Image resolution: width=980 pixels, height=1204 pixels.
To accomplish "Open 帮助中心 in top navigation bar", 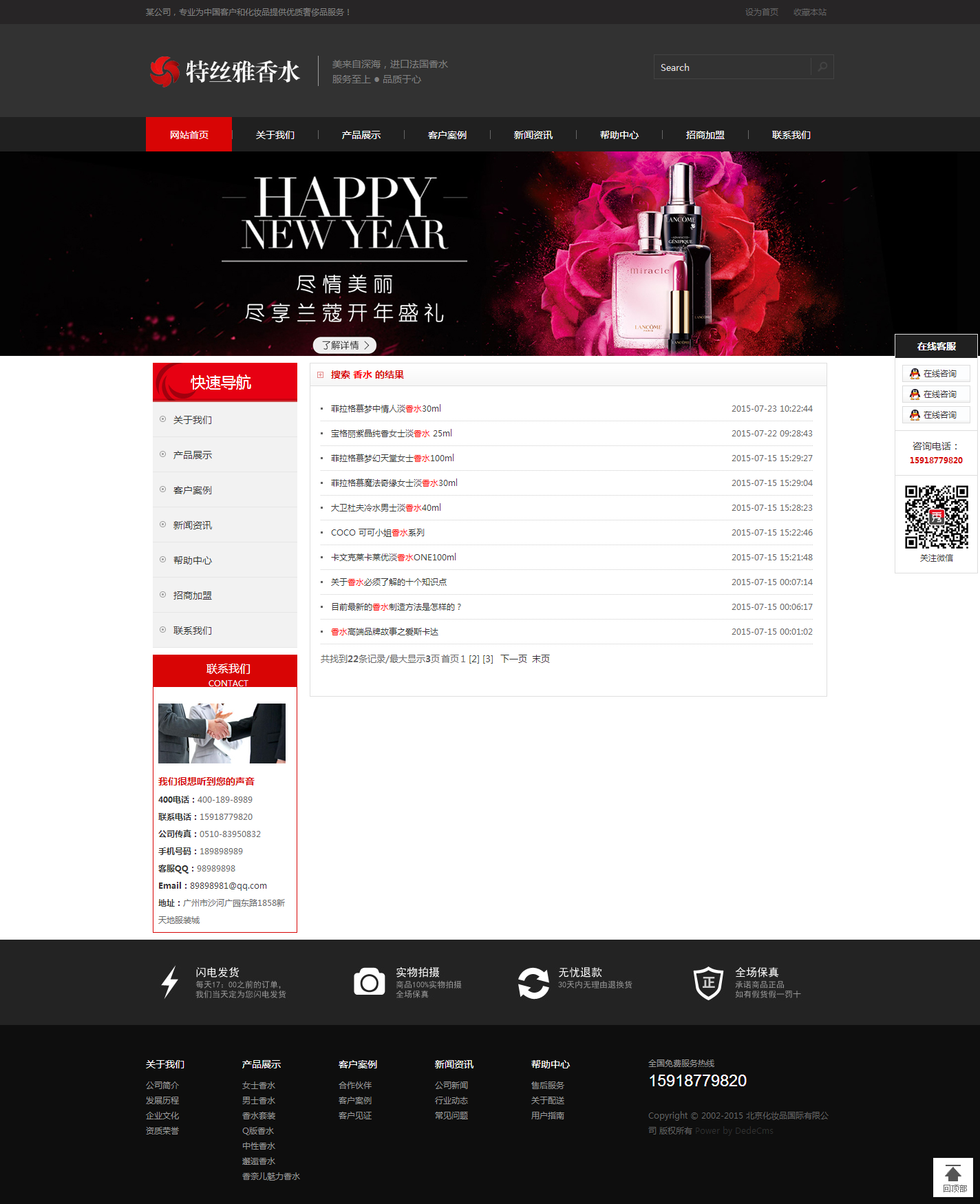I will 619,134.
